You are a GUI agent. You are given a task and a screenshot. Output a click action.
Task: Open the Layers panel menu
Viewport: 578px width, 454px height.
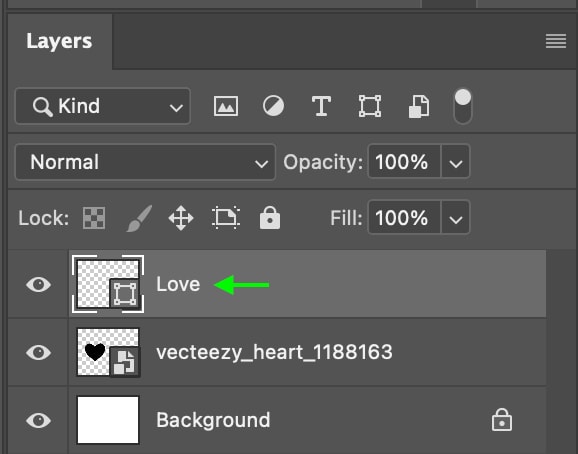point(556,41)
